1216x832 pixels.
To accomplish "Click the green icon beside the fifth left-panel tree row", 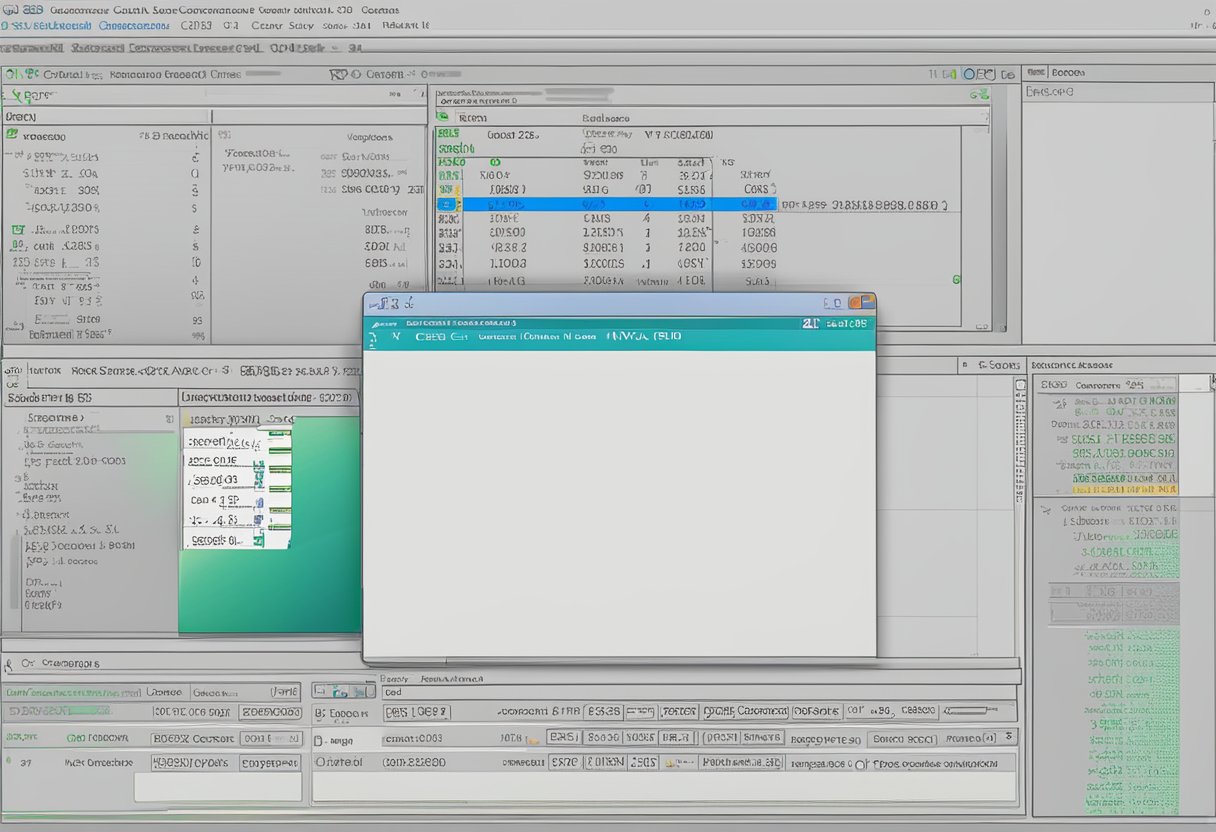I will [x=17, y=229].
